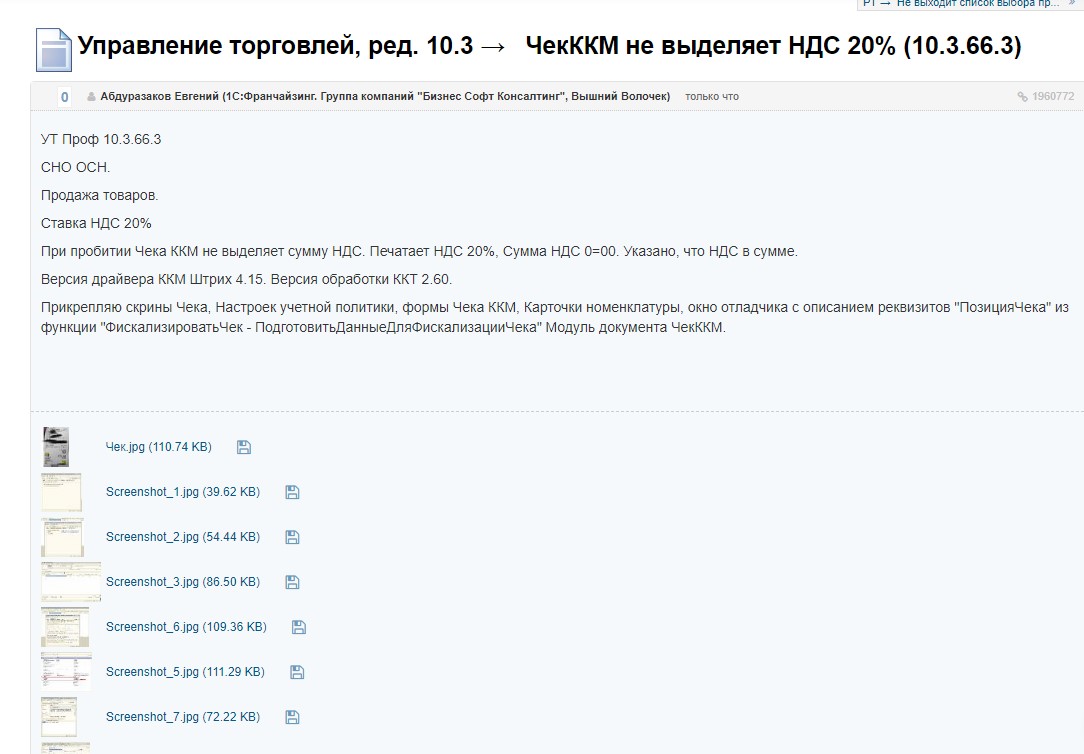Preview the Screenshot_5.jpg thumbnail
Viewport: 1084px width, 754px height.
(x=66, y=672)
